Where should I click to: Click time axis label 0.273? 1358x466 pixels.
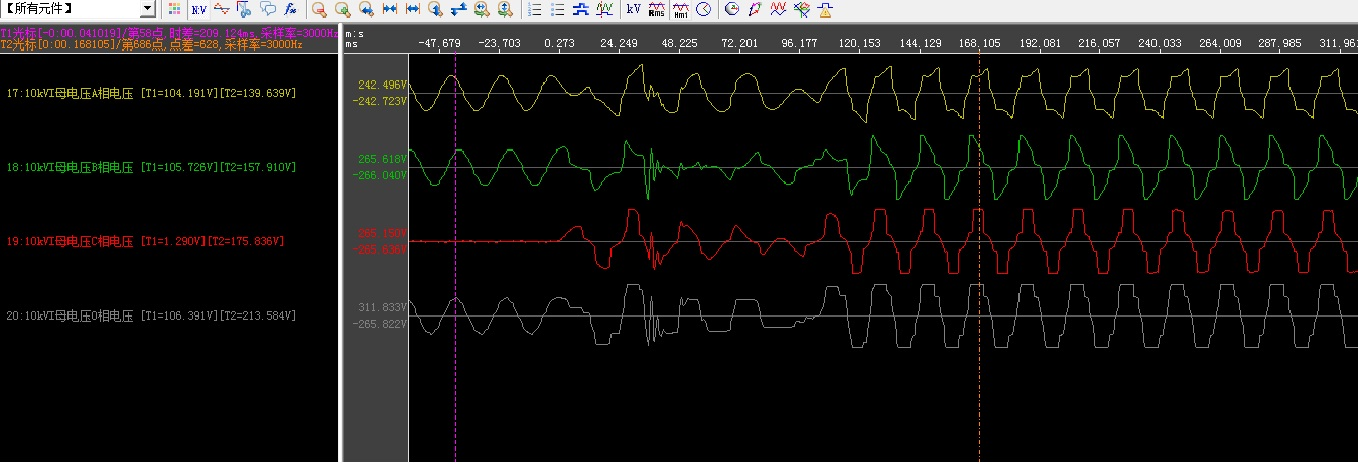point(559,43)
